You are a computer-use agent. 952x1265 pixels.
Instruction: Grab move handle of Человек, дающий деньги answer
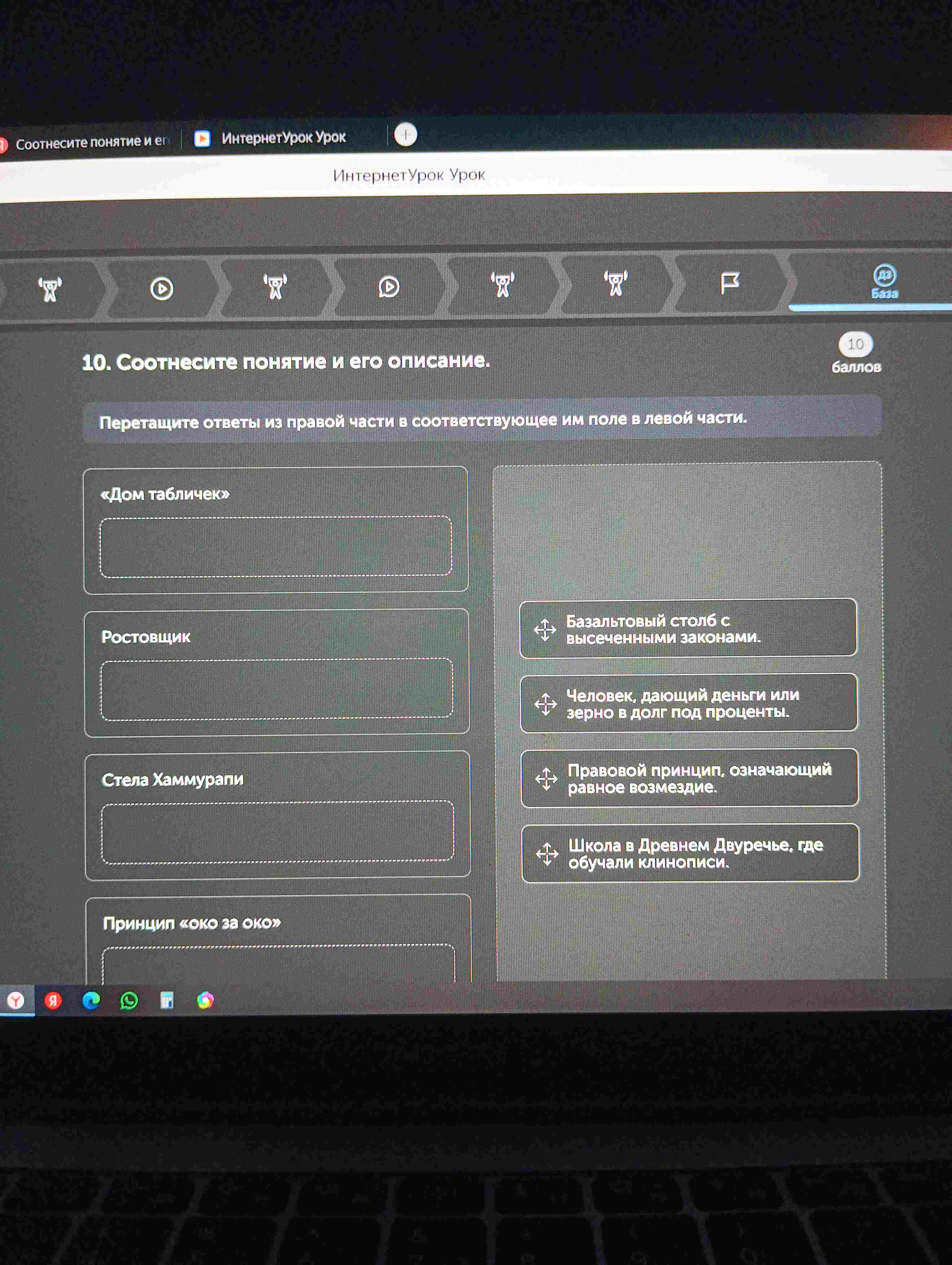pos(545,704)
